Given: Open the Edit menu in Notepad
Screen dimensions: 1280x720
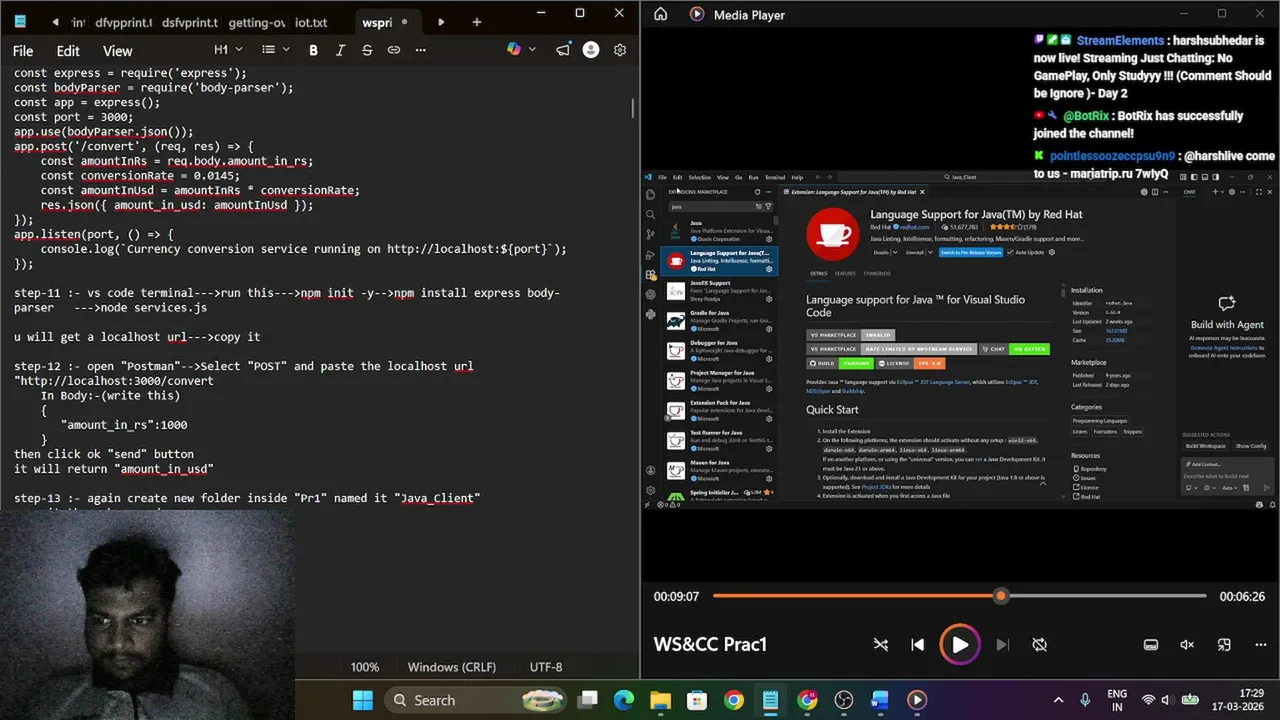Looking at the screenshot, I should point(68,51).
